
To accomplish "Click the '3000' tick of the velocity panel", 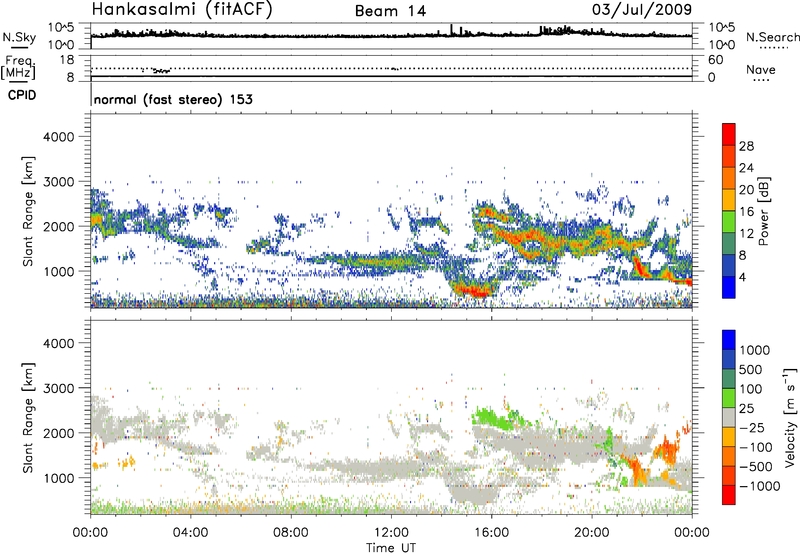I will coord(59,388).
